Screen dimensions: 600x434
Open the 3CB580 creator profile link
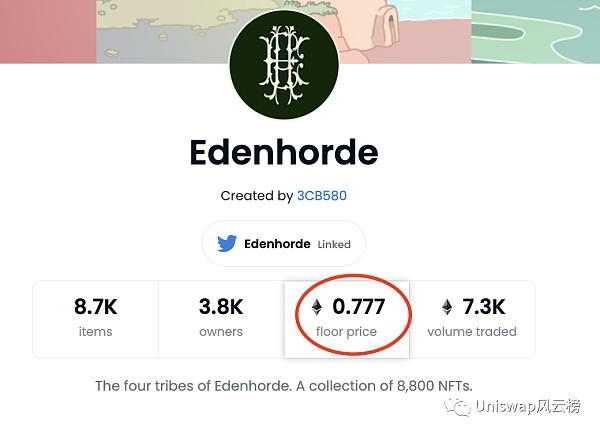[321, 195]
